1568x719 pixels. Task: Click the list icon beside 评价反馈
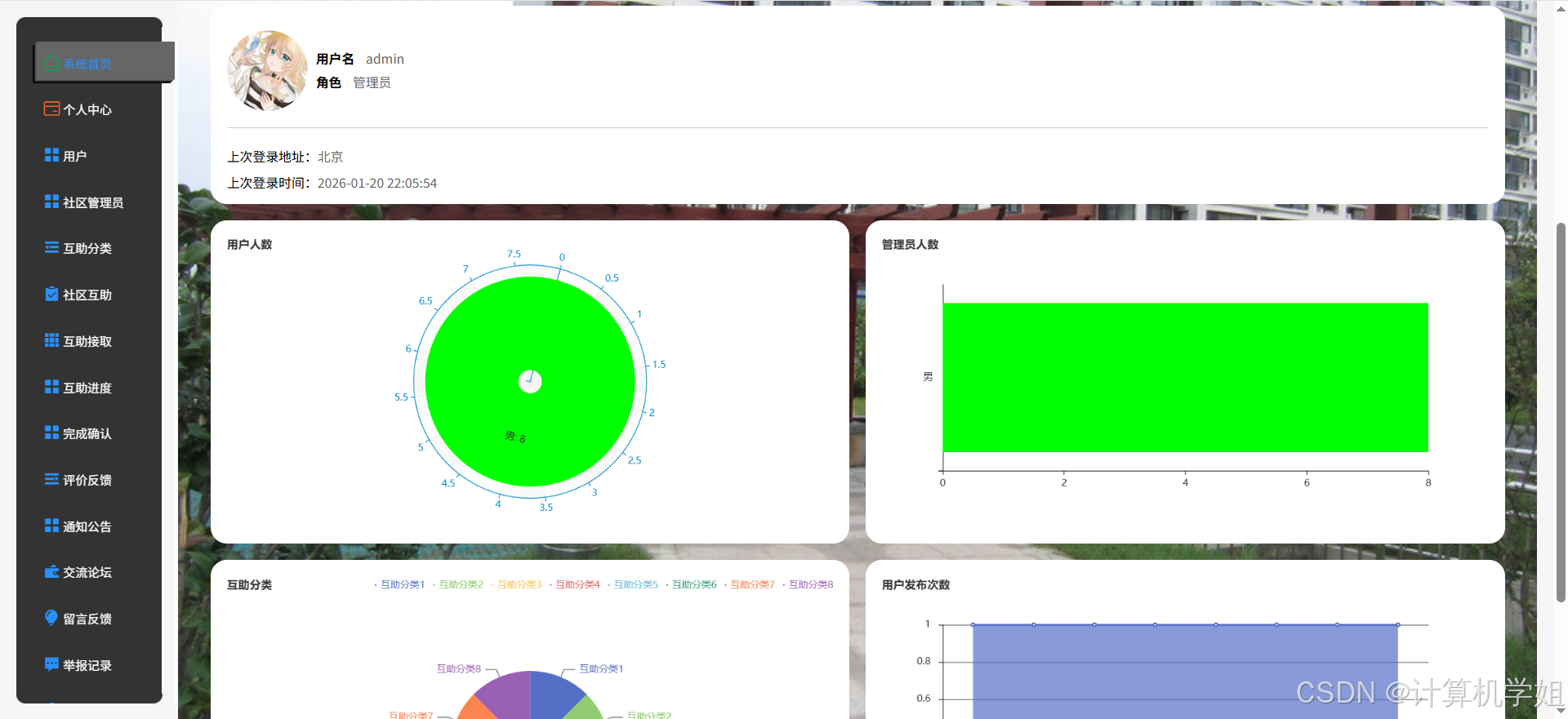coord(51,479)
